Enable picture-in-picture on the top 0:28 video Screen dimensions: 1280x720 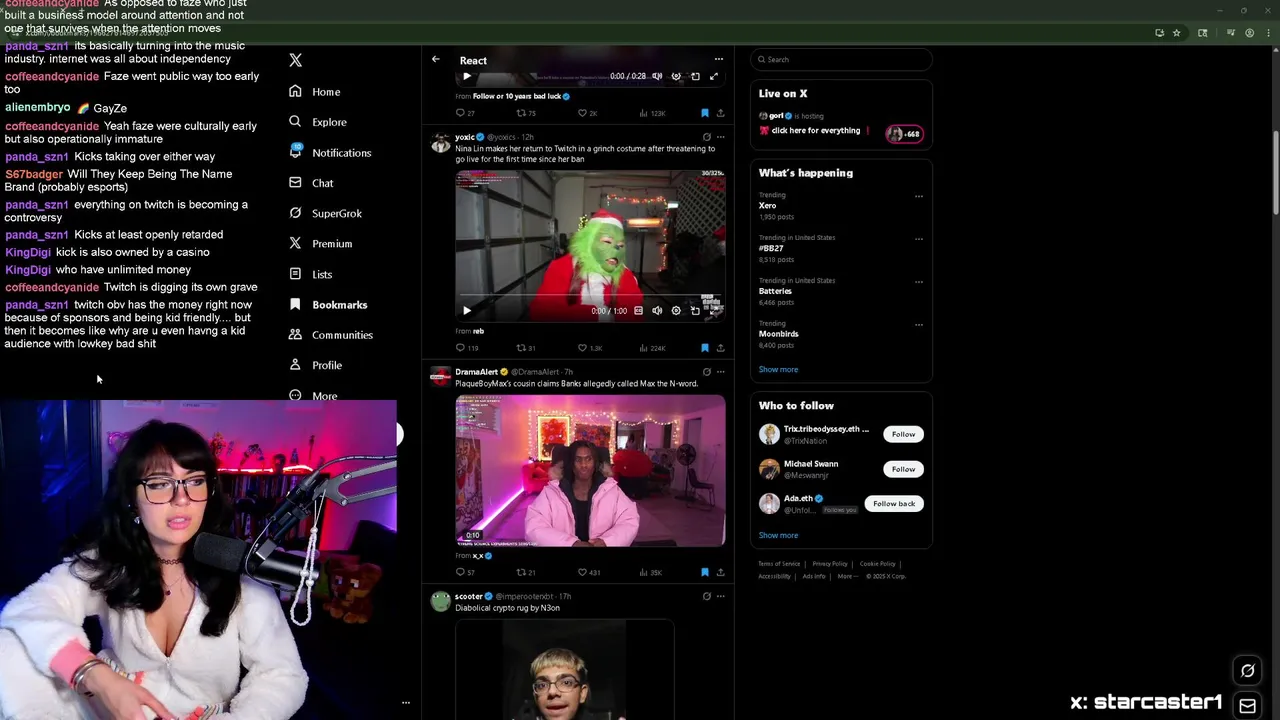(695, 76)
